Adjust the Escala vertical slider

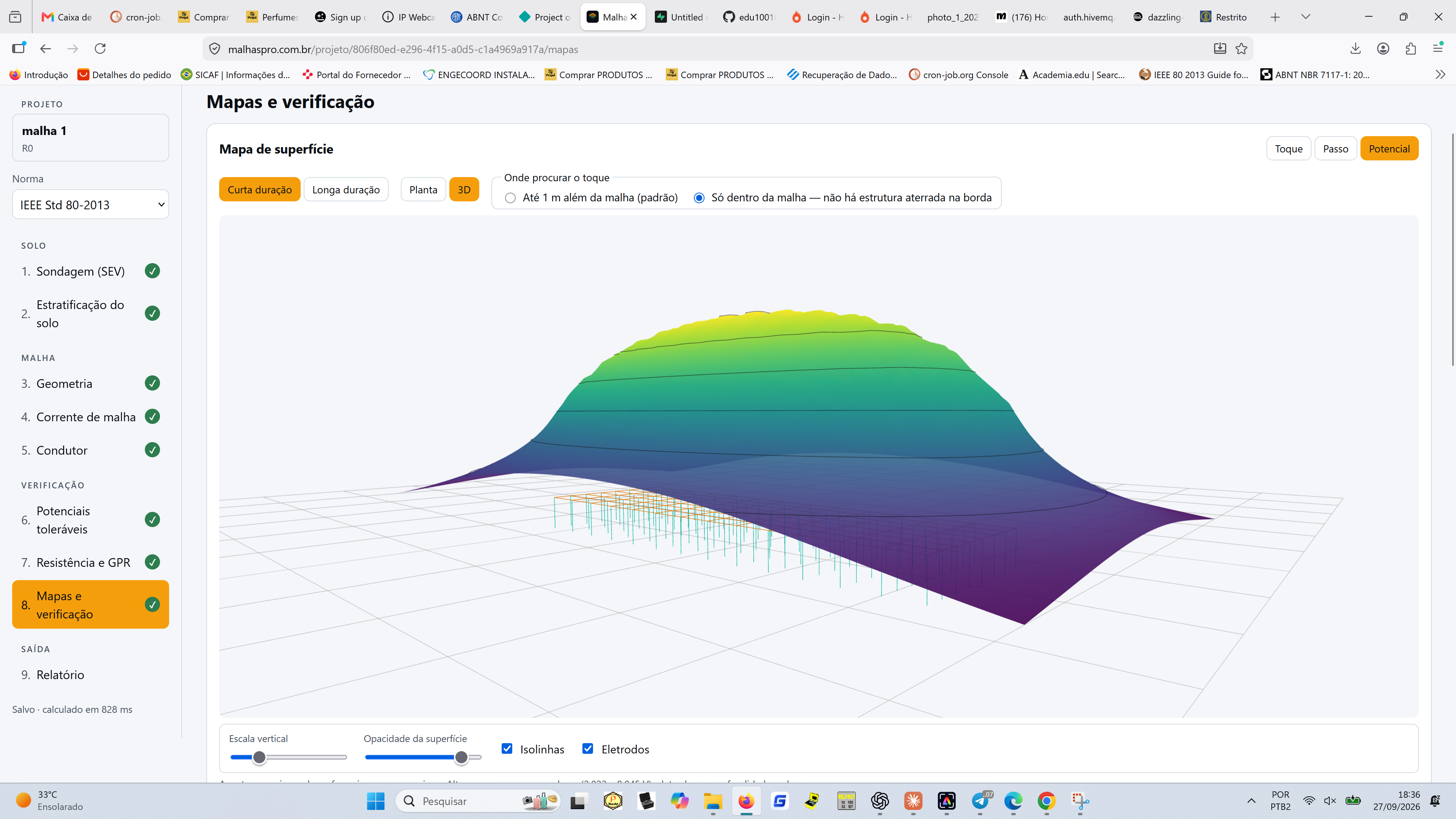[x=288, y=757]
